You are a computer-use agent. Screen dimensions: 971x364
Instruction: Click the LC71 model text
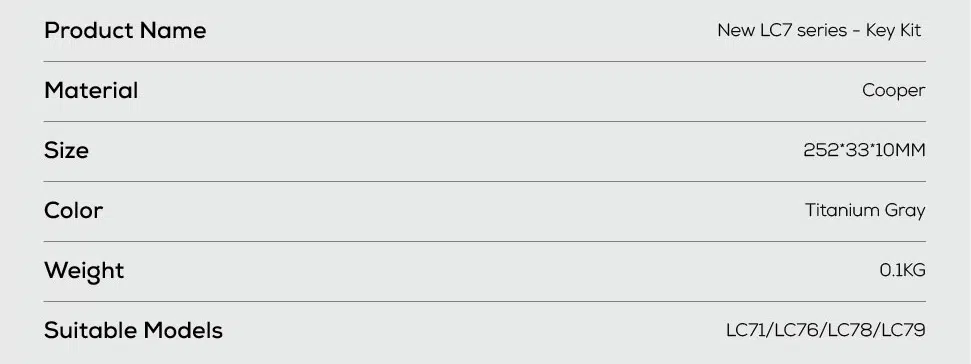(x=746, y=331)
